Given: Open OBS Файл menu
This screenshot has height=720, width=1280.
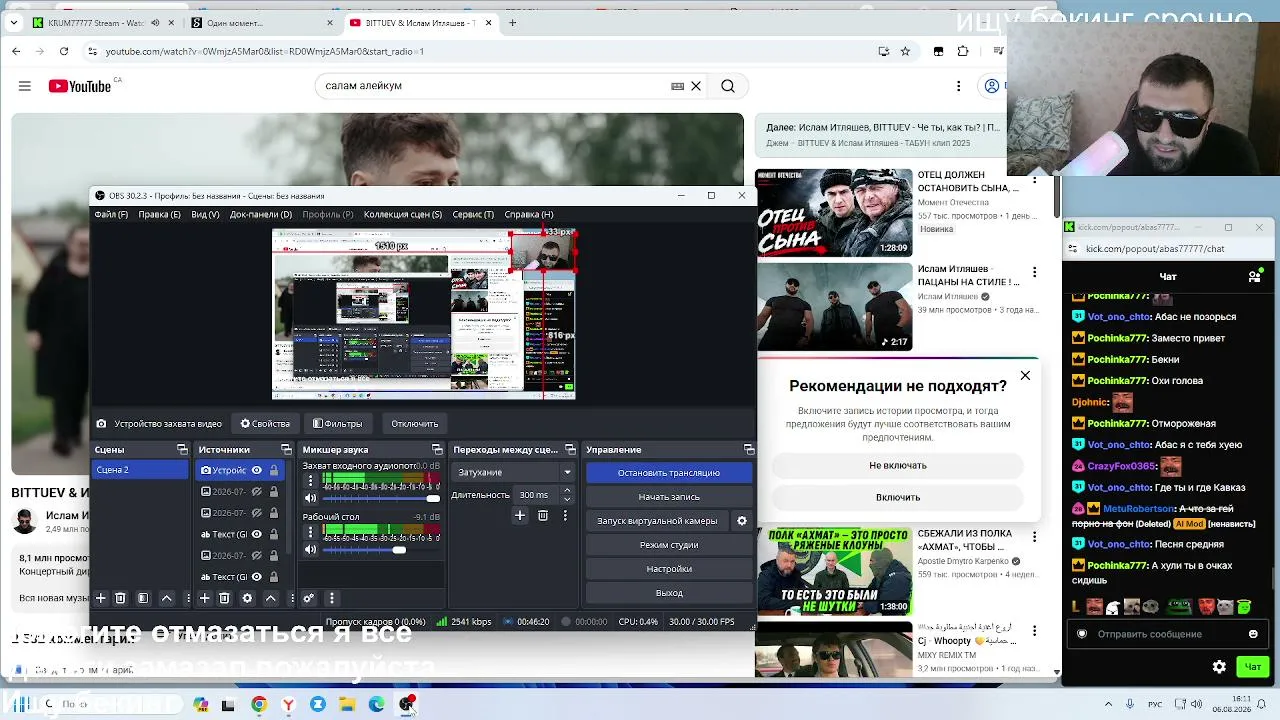Looking at the screenshot, I should (x=111, y=214).
